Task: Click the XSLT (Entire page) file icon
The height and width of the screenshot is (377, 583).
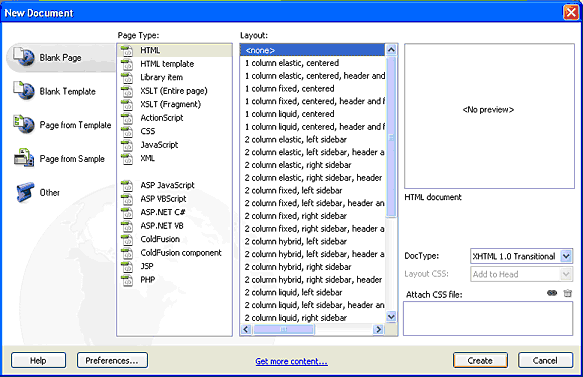Action: (x=127, y=91)
